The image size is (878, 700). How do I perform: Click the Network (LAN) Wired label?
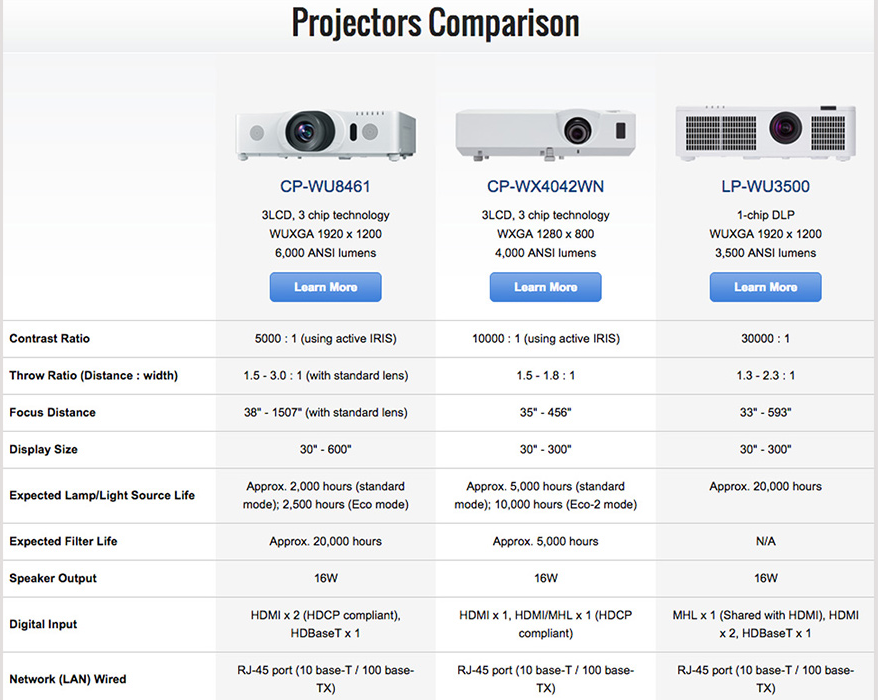pos(68,679)
